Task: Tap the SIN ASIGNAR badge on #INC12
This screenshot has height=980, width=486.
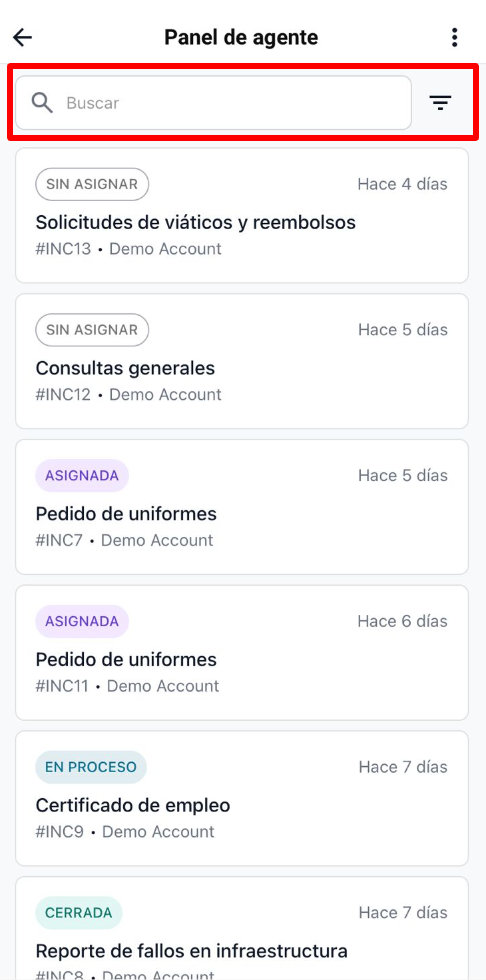Action: 92,330
